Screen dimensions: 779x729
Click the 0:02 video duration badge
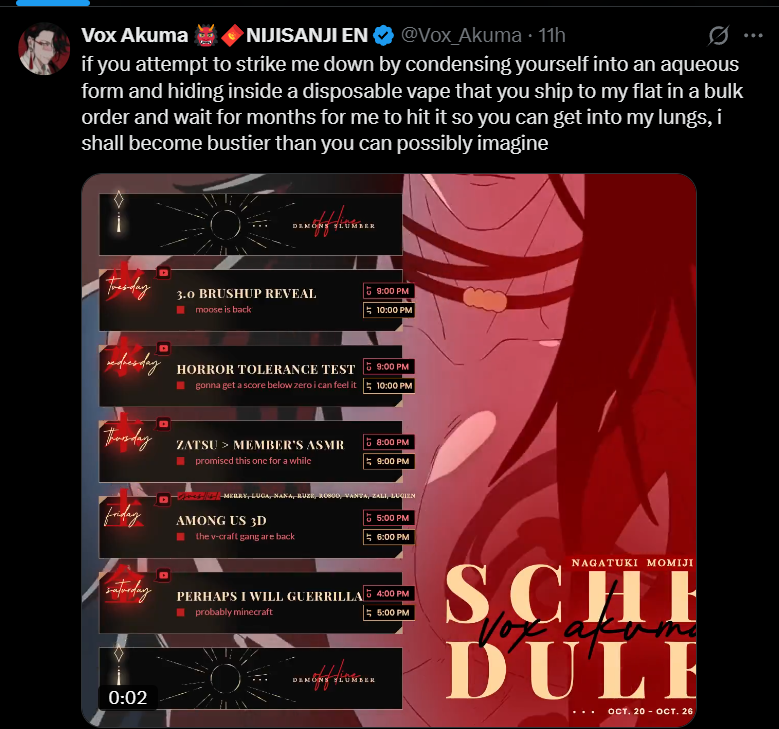coord(128,698)
